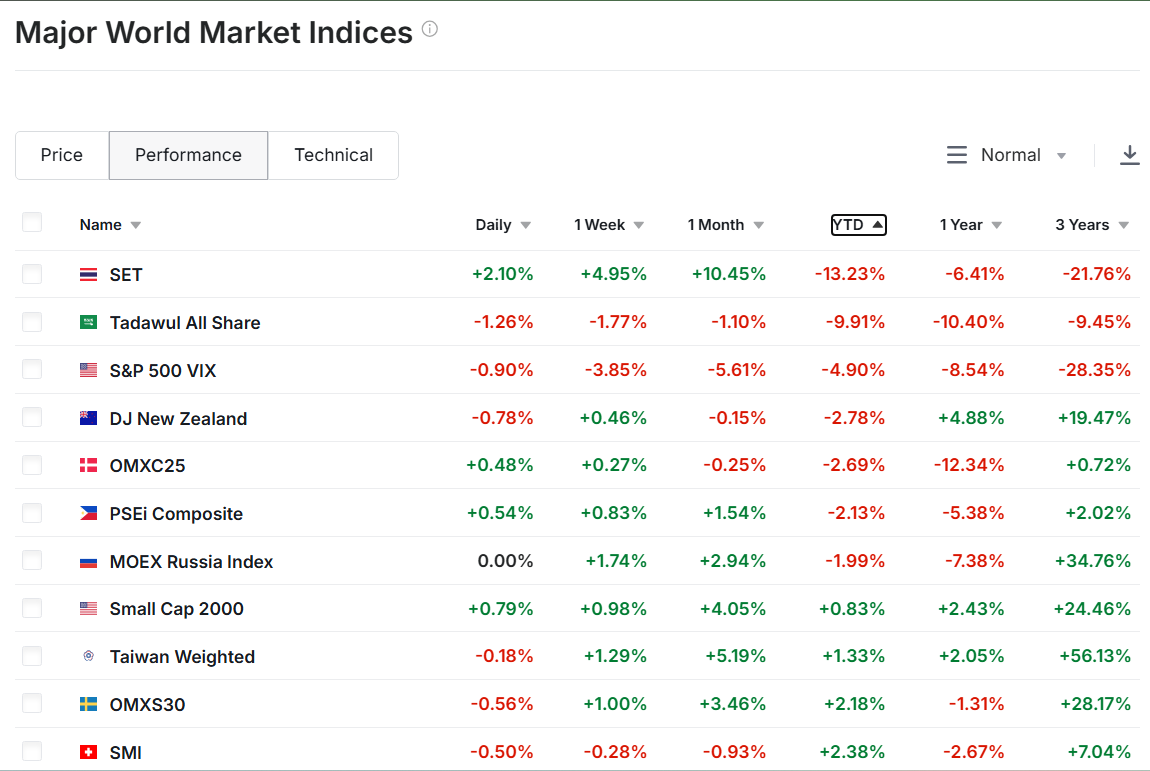Open the S&P 500 VIX link
This screenshot has width=1150, height=771.
(163, 370)
